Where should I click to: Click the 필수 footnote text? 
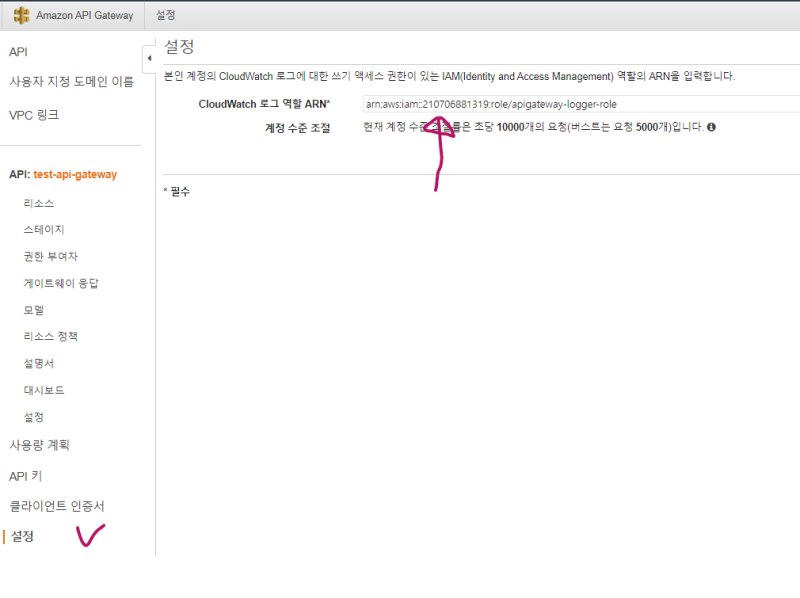180,192
